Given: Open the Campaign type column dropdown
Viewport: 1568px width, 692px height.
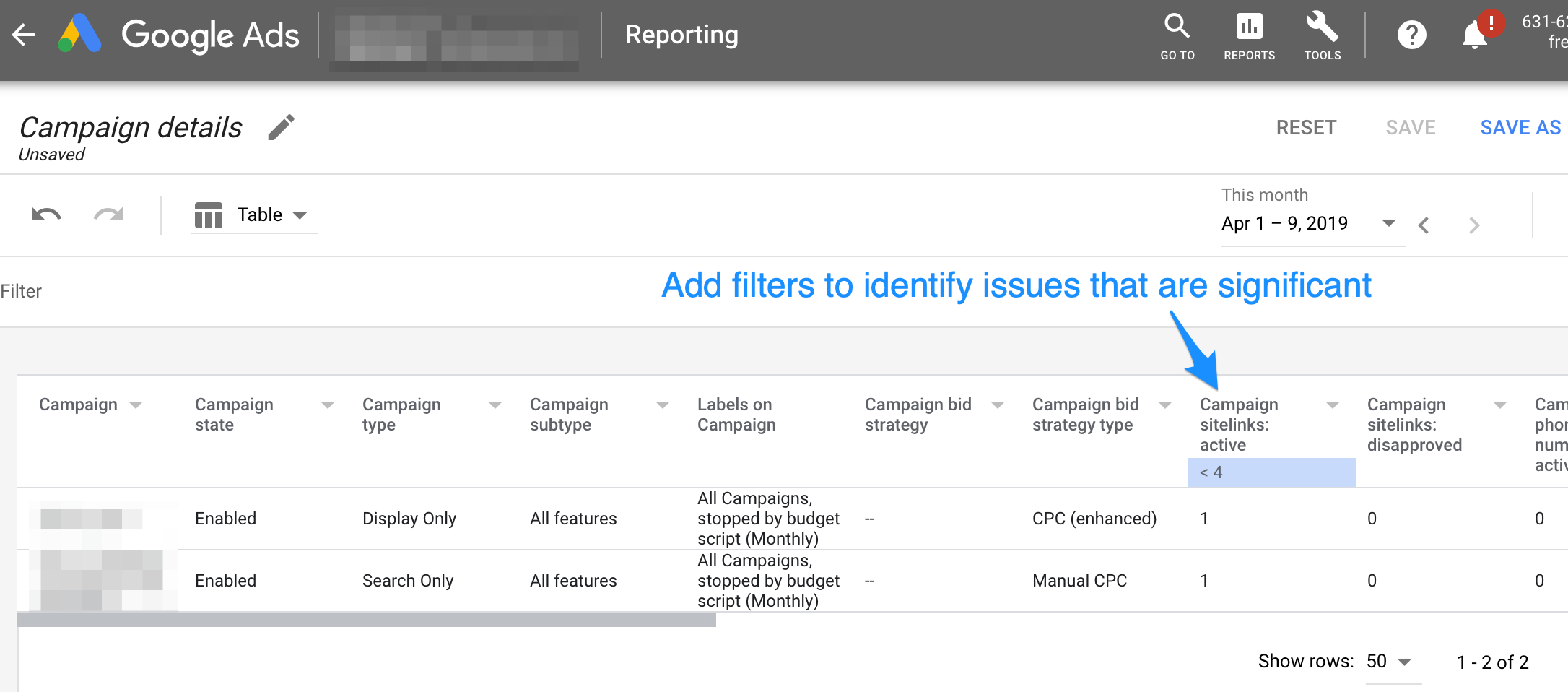Looking at the screenshot, I should coord(495,405).
